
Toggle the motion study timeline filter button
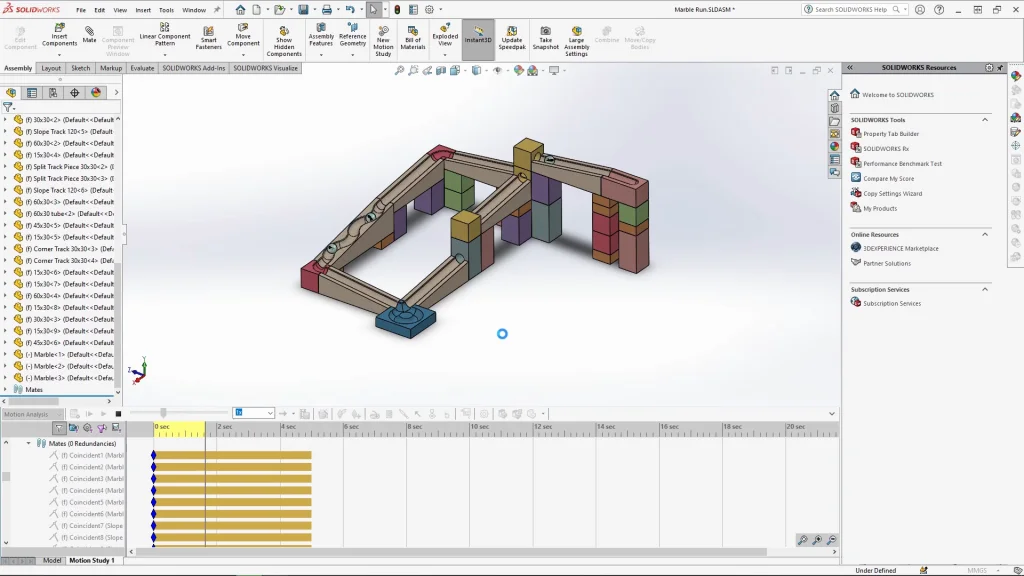(59, 428)
